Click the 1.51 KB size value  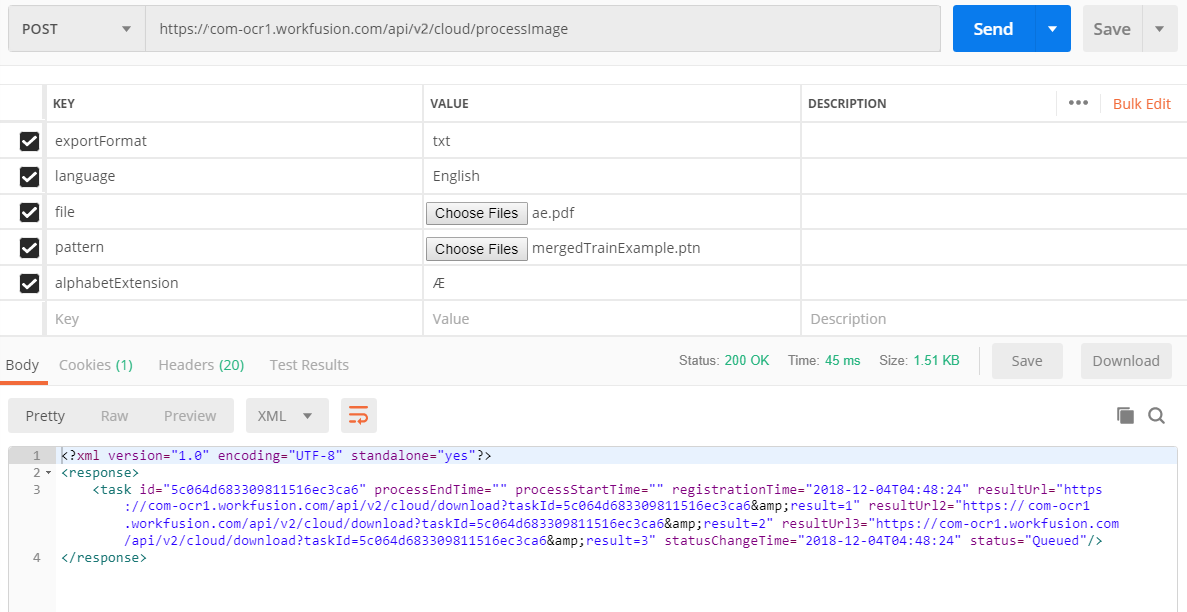click(936, 361)
